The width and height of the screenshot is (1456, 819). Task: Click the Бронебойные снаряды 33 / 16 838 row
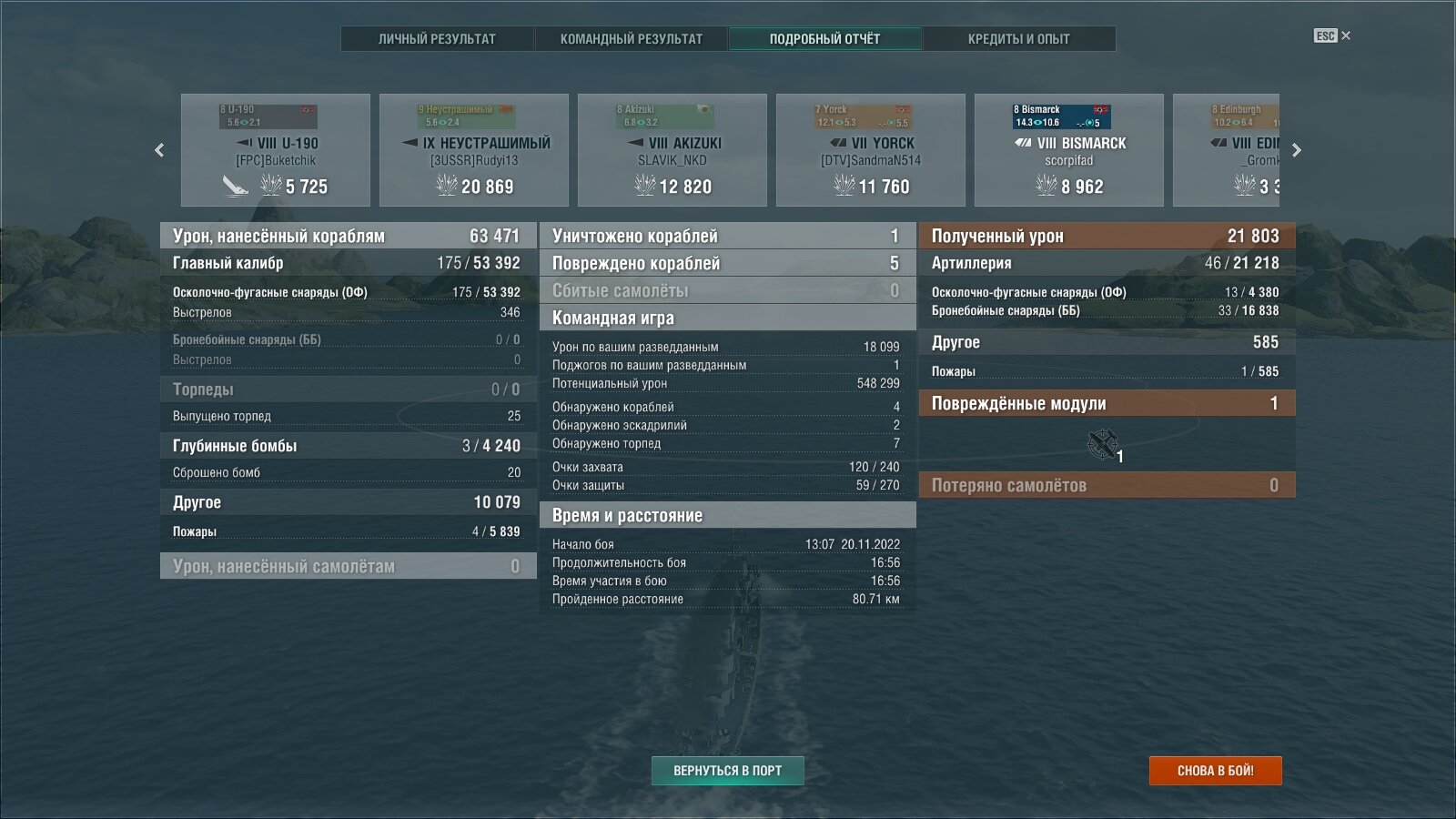(x=1107, y=310)
